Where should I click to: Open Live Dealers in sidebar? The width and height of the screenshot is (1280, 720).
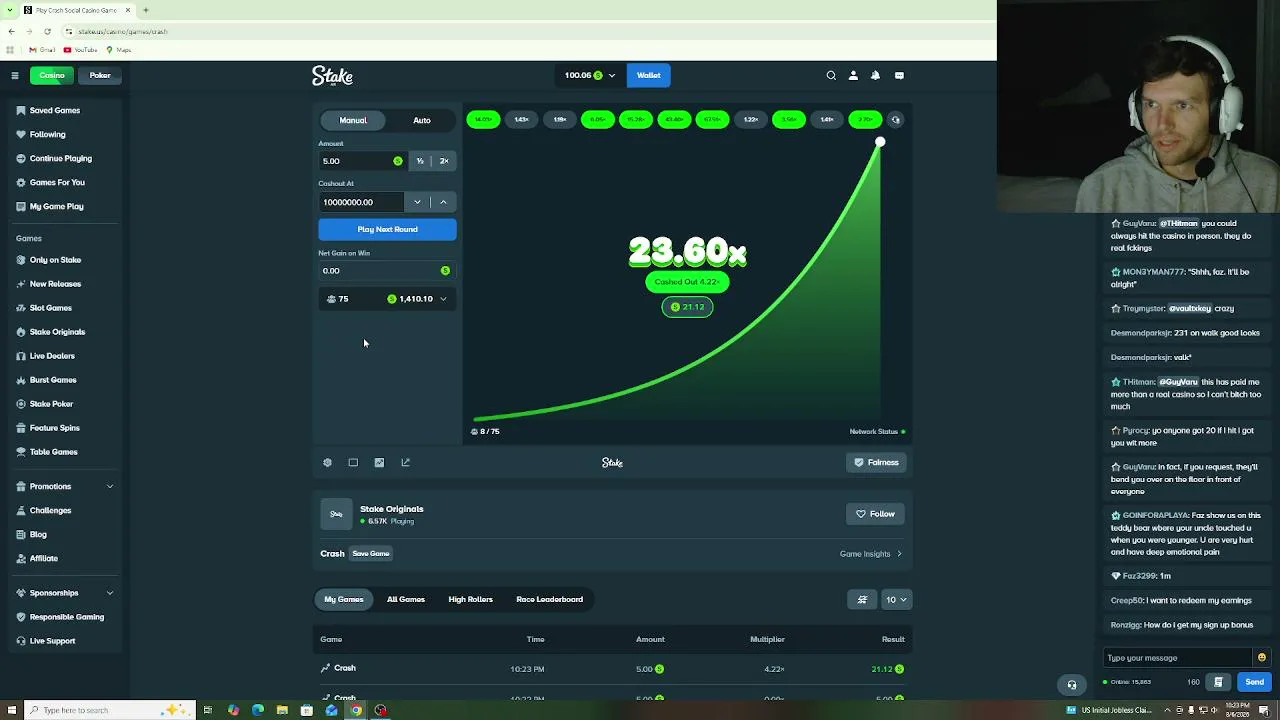[52, 356]
